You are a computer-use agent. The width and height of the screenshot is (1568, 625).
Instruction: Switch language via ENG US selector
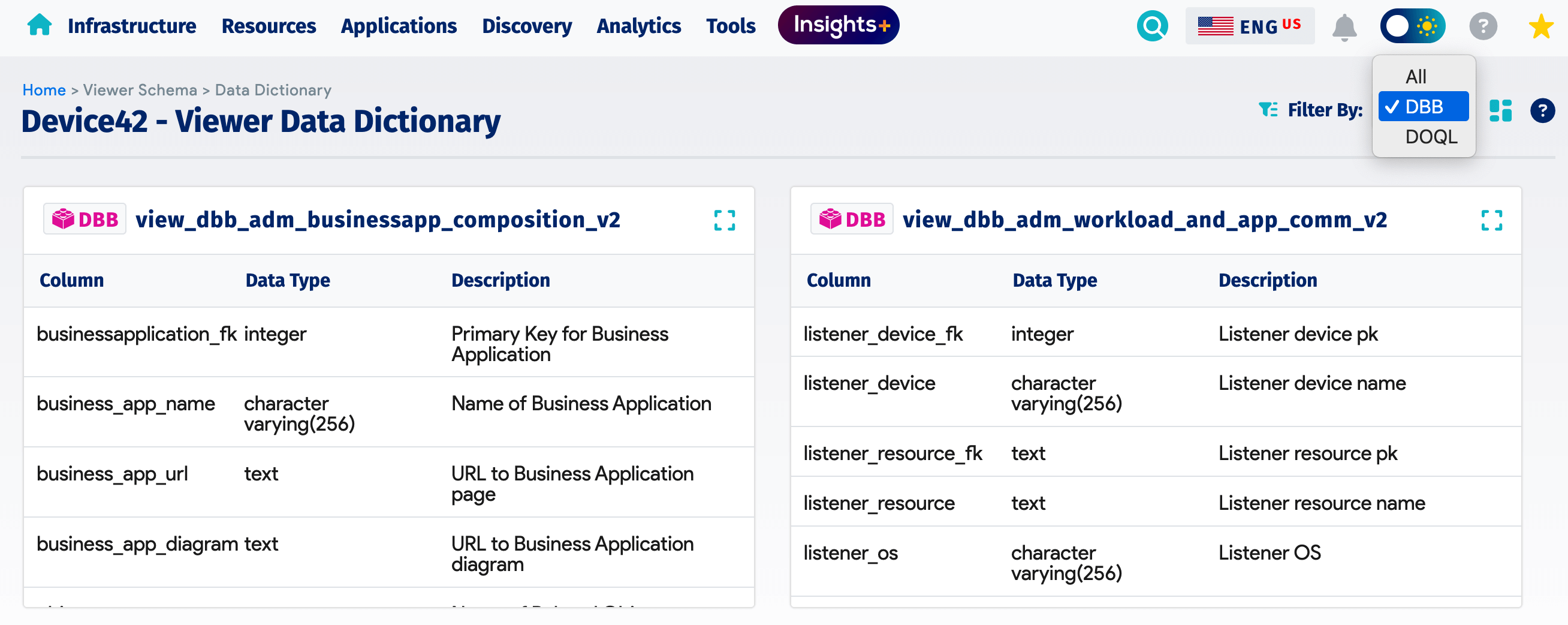pos(1249,26)
